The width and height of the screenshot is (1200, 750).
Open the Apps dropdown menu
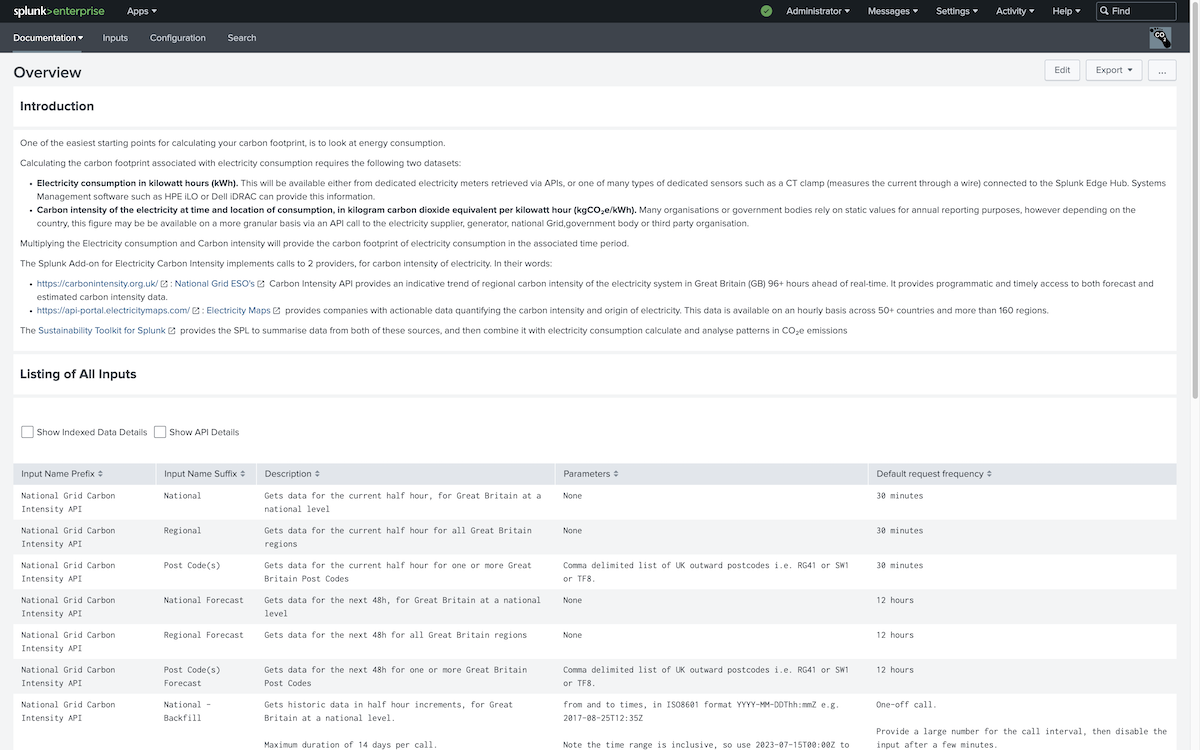[x=142, y=11]
